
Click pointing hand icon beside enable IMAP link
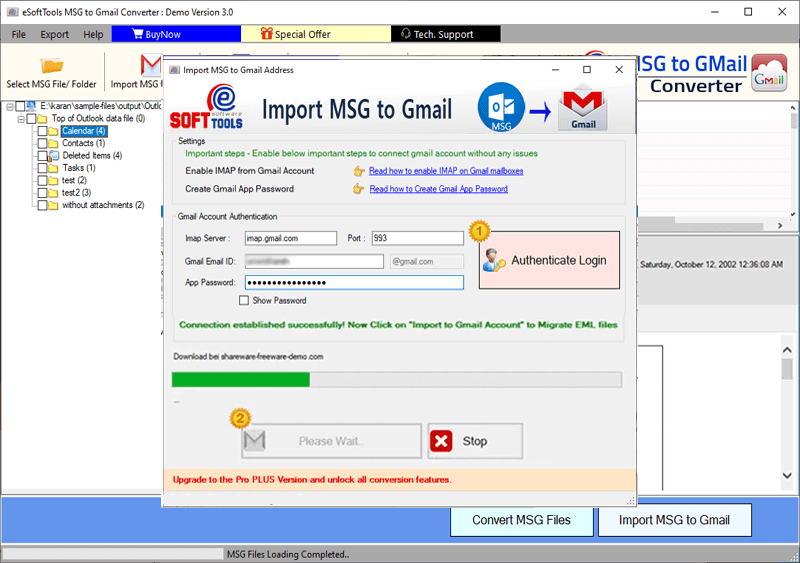[359, 171]
